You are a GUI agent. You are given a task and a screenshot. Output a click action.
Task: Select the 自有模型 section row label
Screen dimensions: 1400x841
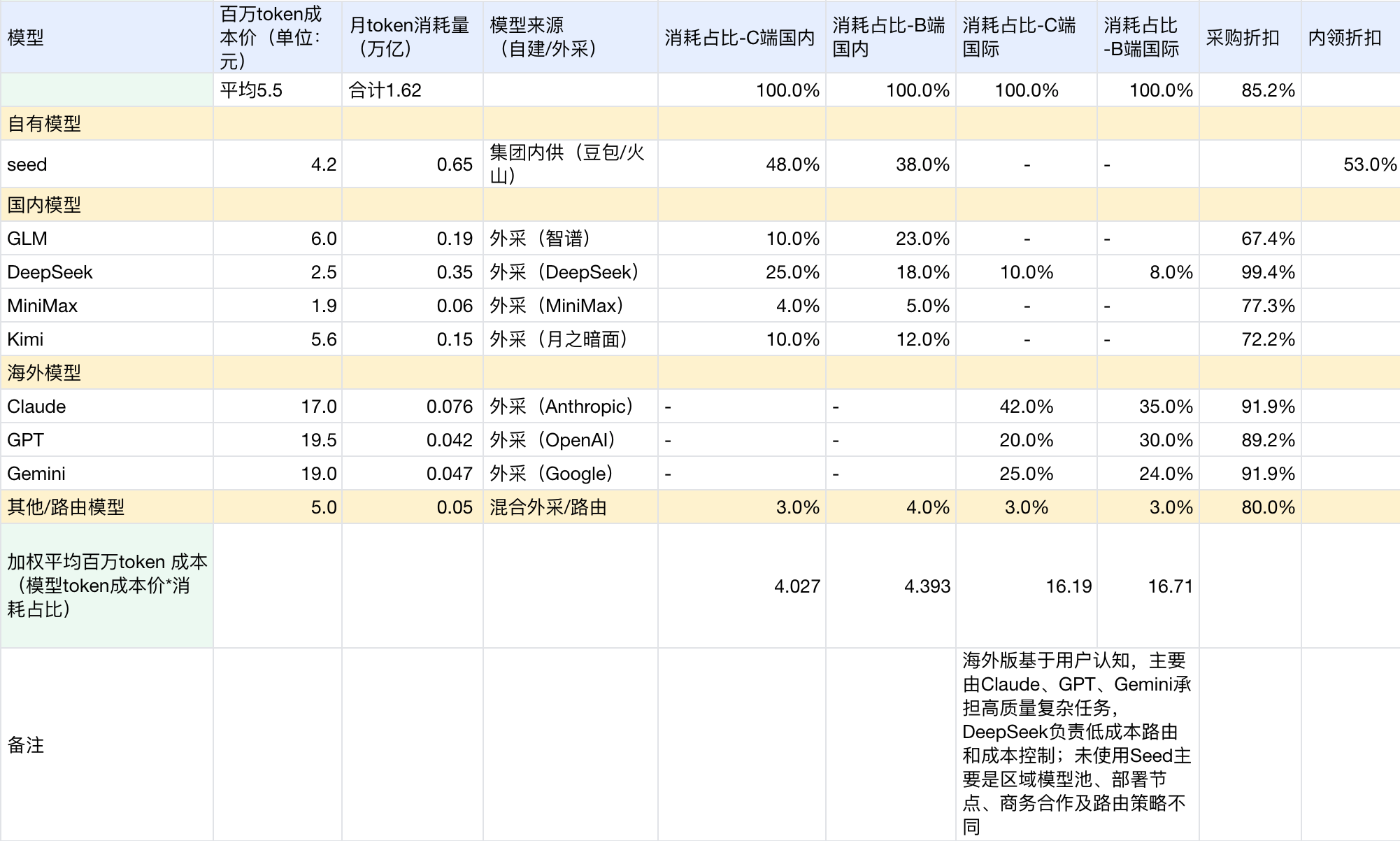click(107, 124)
